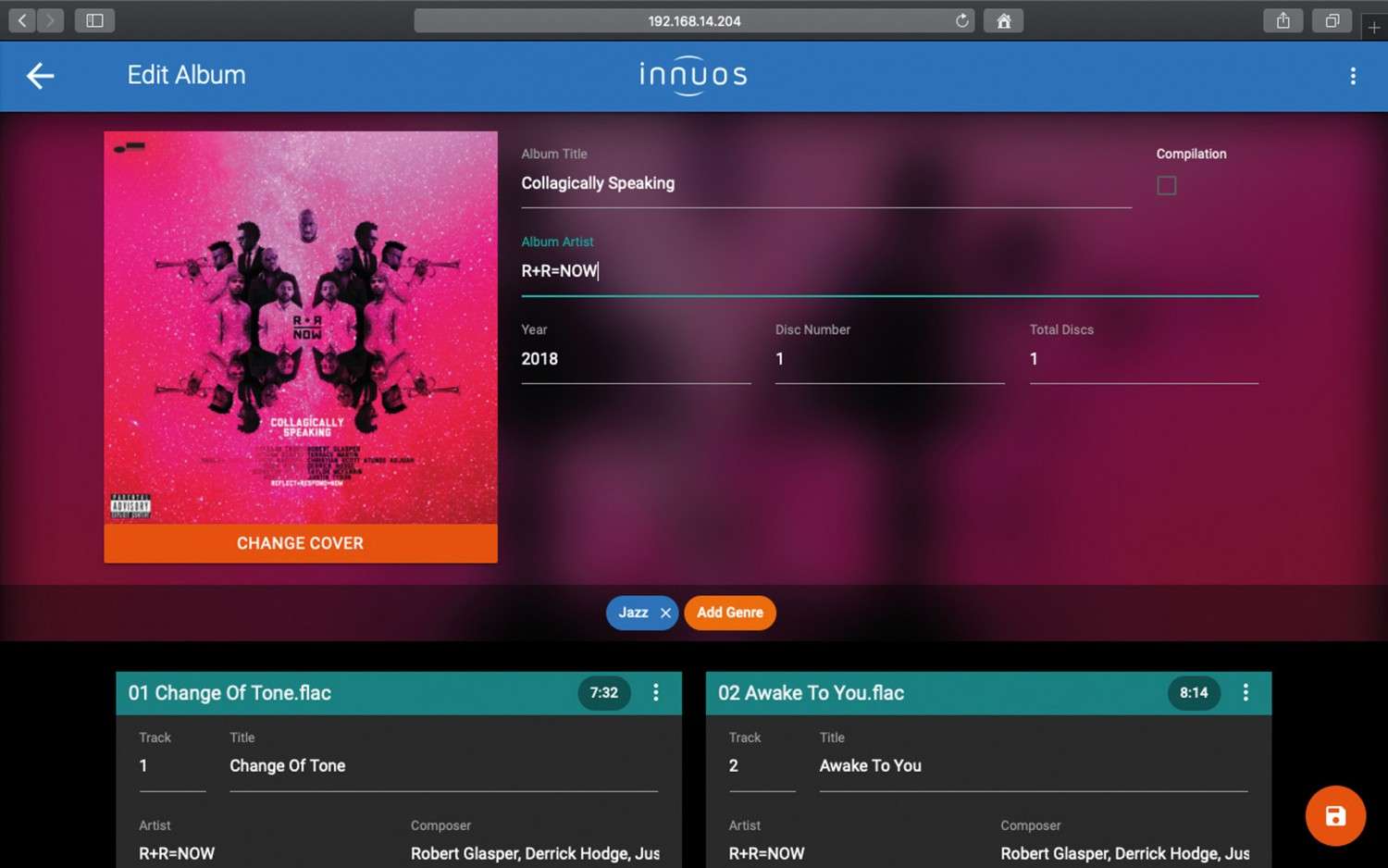Open the browser share button
Image resolution: width=1388 pixels, height=868 pixels.
1283,20
